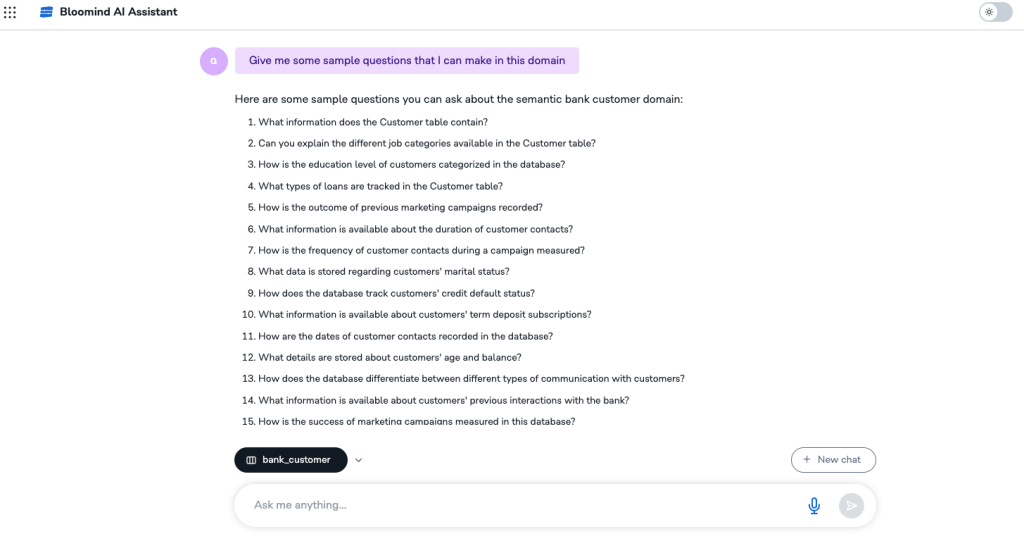Click the user avatar beside the message

[214, 61]
